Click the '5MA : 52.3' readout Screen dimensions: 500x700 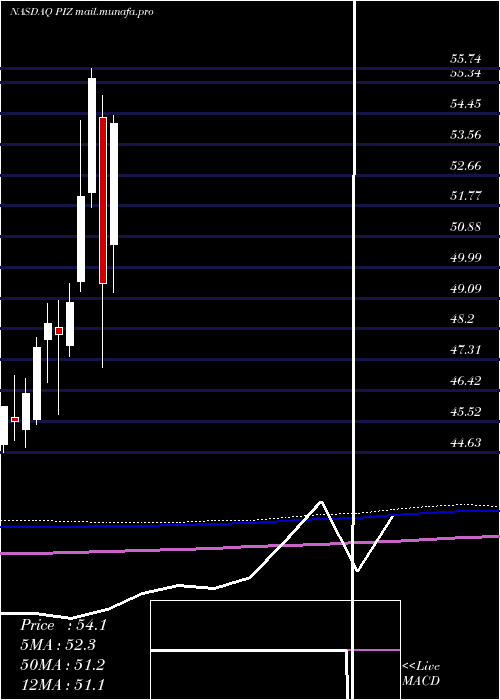(58, 645)
